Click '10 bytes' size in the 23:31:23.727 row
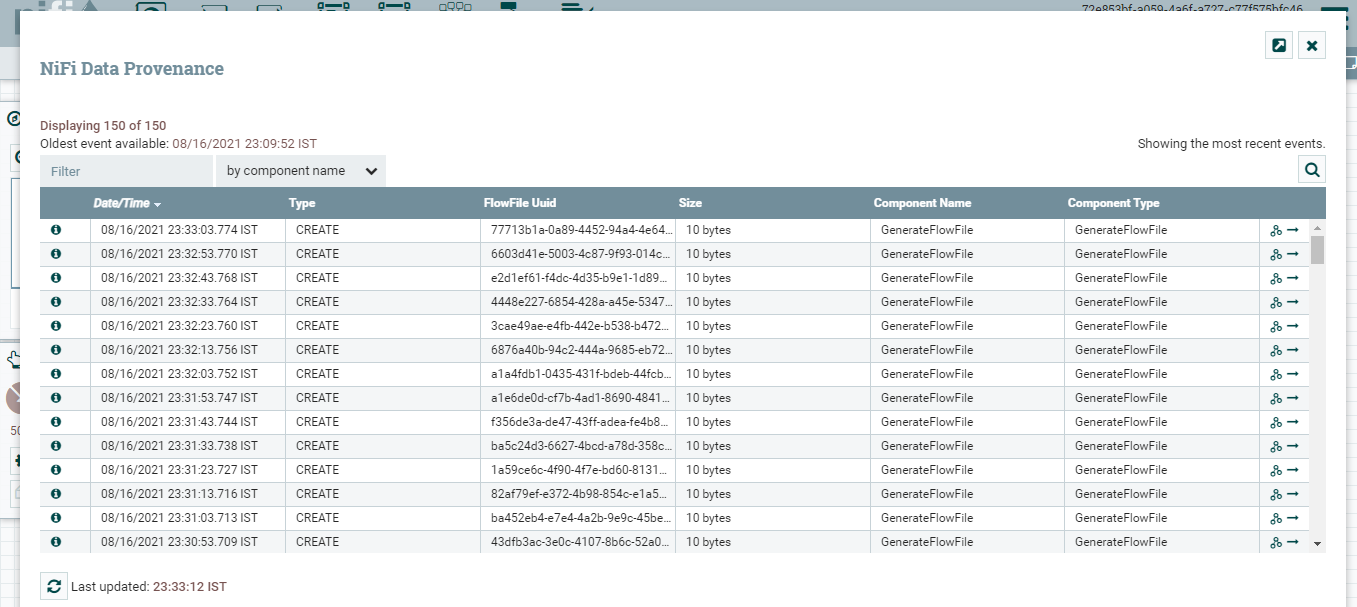 [708, 470]
